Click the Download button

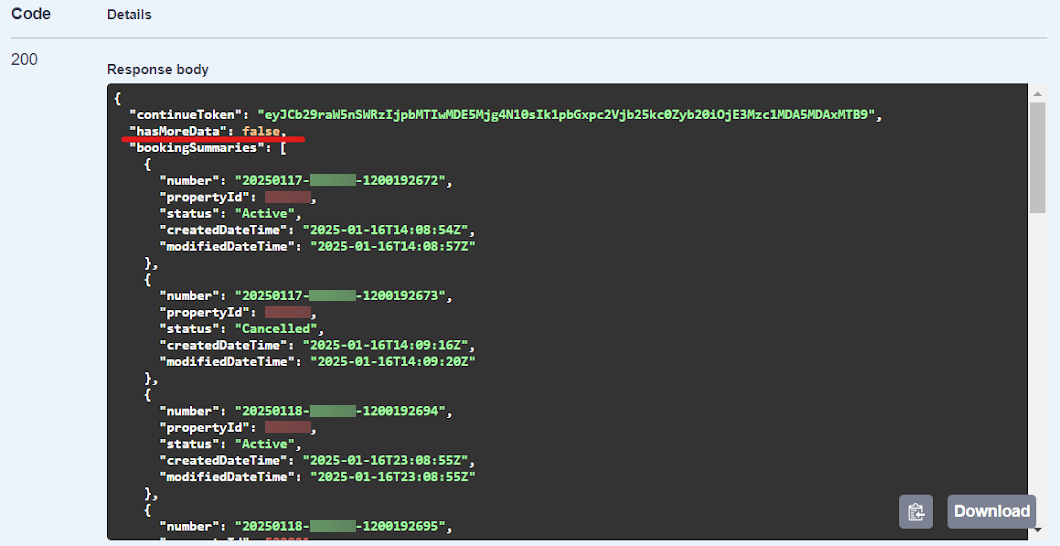click(991, 512)
